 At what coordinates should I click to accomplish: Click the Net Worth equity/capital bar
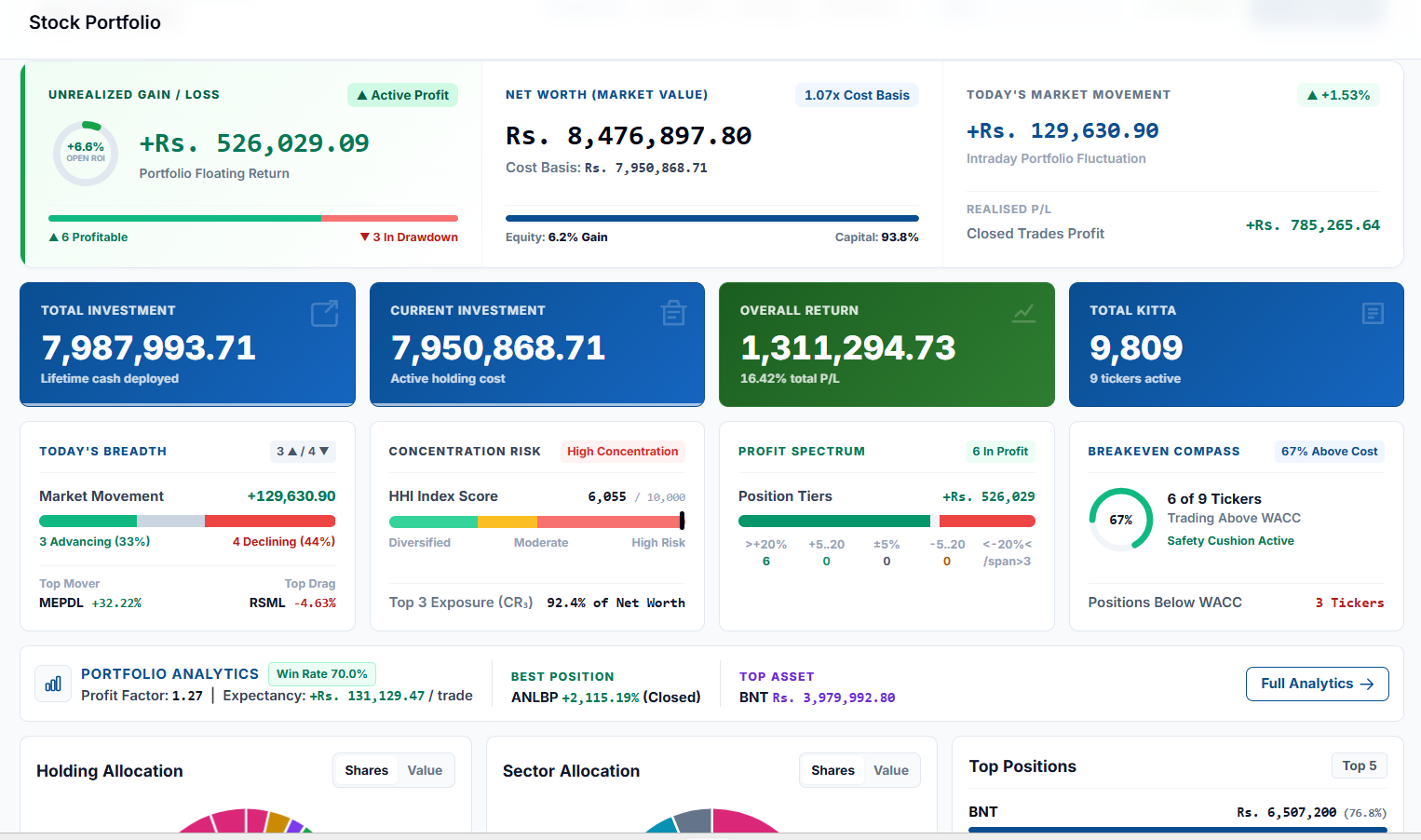[x=712, y=219]
